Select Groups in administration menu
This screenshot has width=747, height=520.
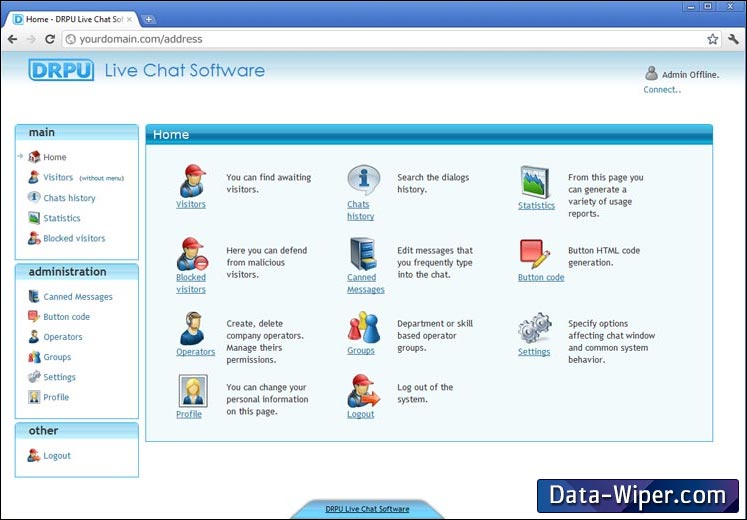[x=57, y=357]
